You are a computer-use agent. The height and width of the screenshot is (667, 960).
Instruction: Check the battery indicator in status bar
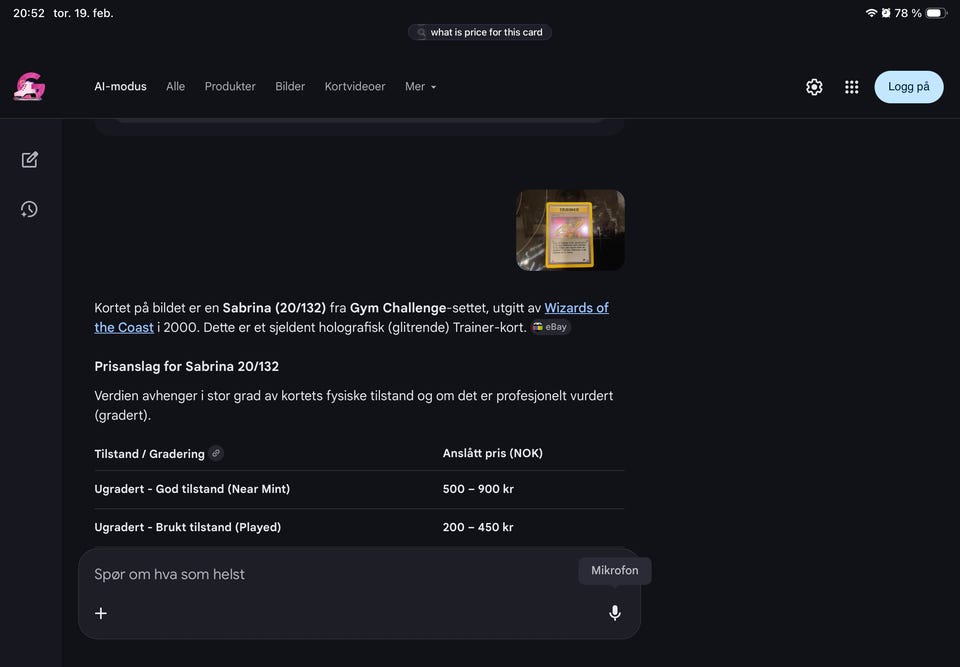tap(936, 13)
